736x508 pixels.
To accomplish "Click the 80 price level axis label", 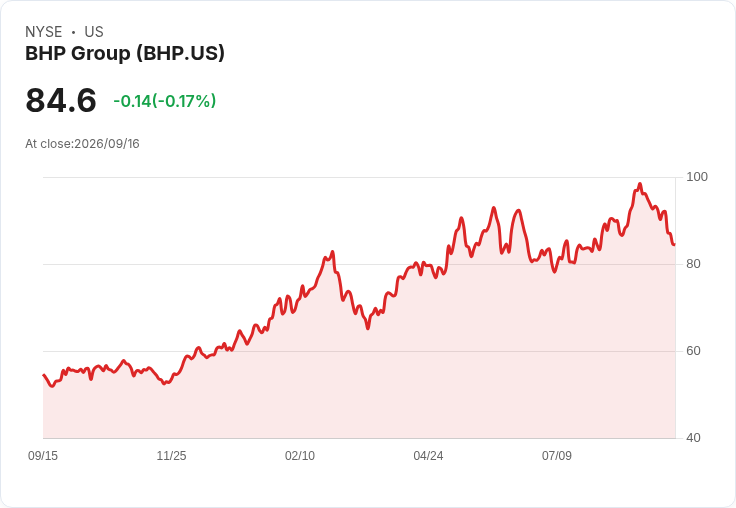I will click(x=693, y=264).
